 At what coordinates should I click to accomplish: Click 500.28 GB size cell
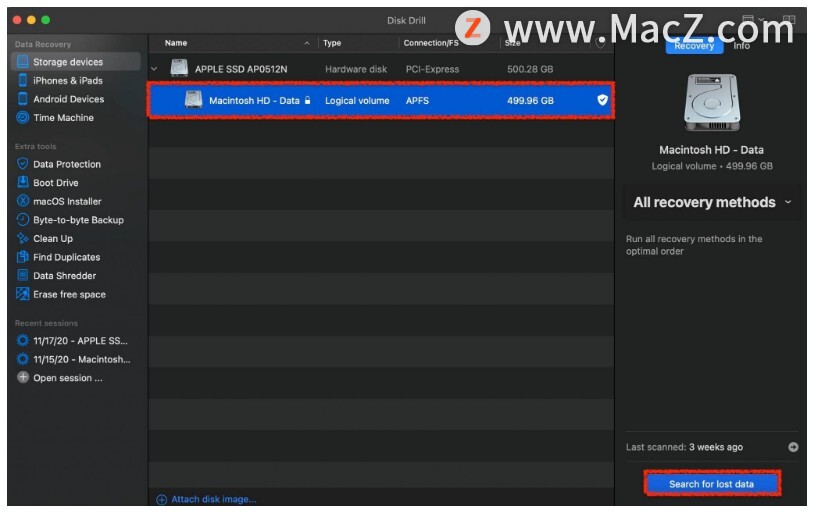coord(530,69)
